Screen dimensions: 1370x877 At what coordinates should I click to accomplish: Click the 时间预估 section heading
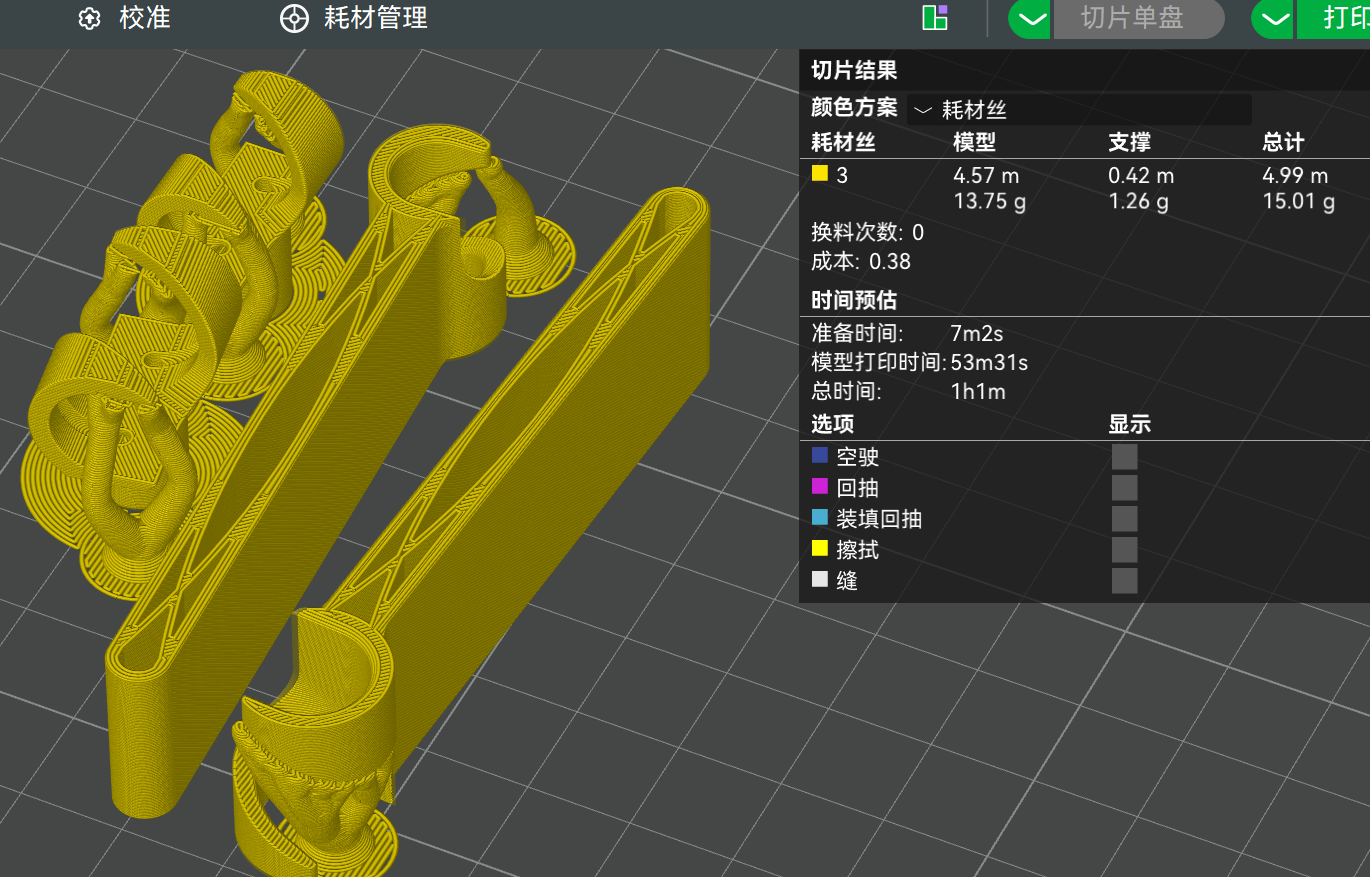point(854,300)
